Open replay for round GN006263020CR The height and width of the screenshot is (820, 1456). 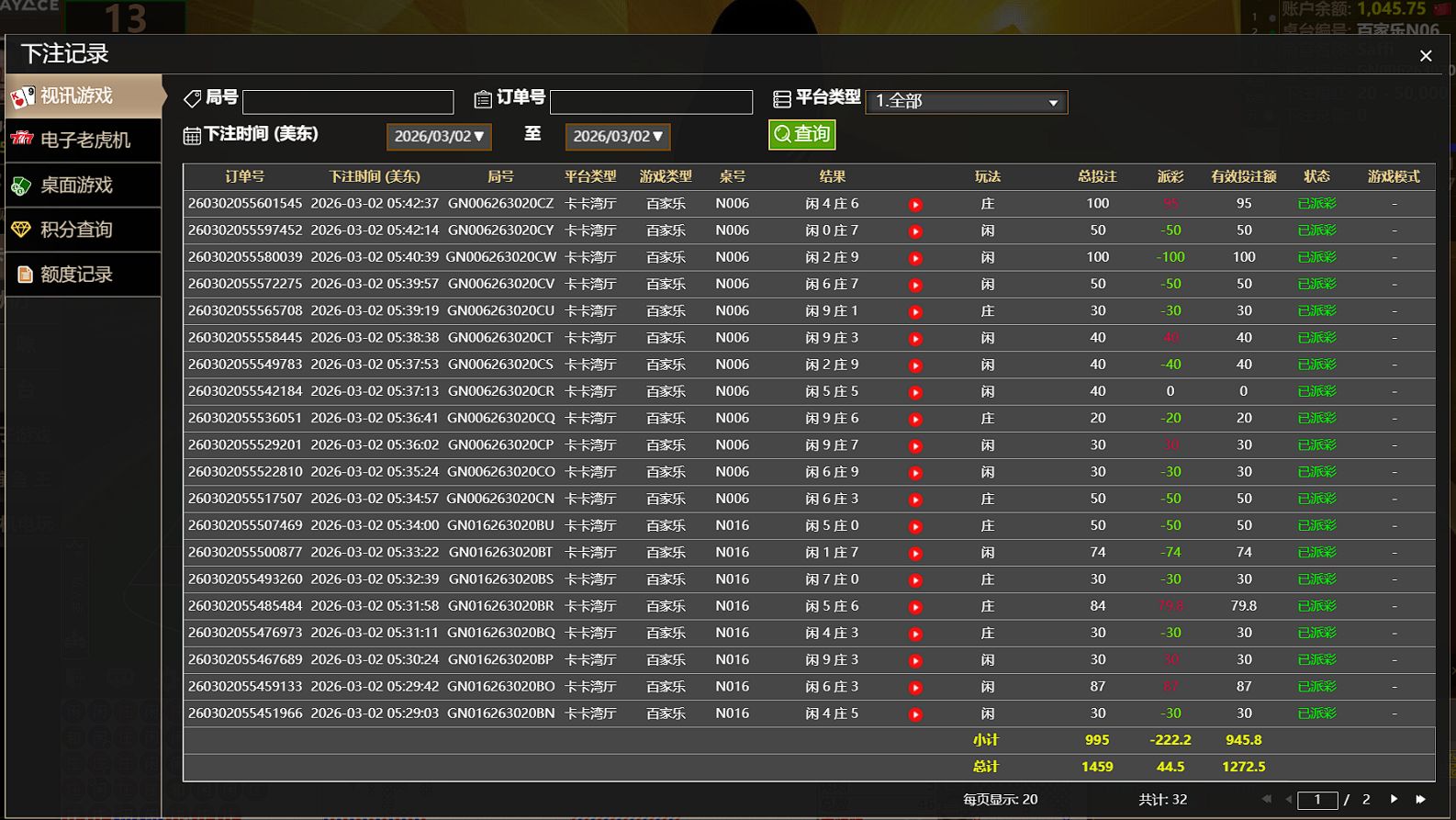[915, 392]
